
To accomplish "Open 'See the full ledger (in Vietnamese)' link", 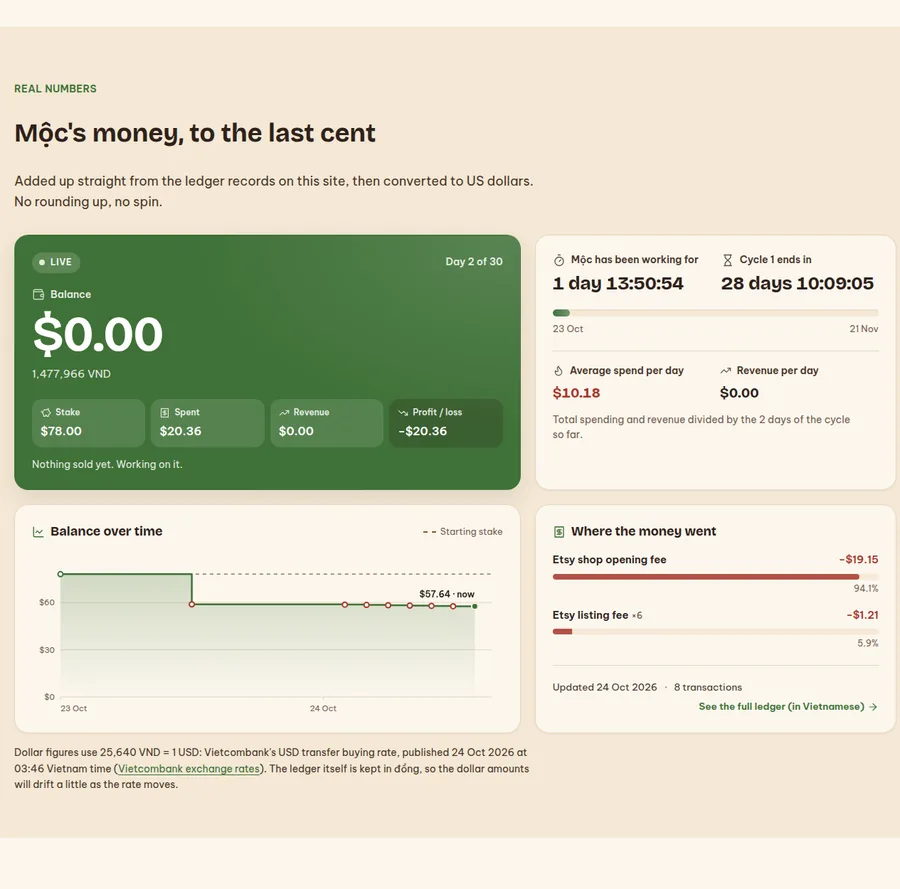I will 788,707.
